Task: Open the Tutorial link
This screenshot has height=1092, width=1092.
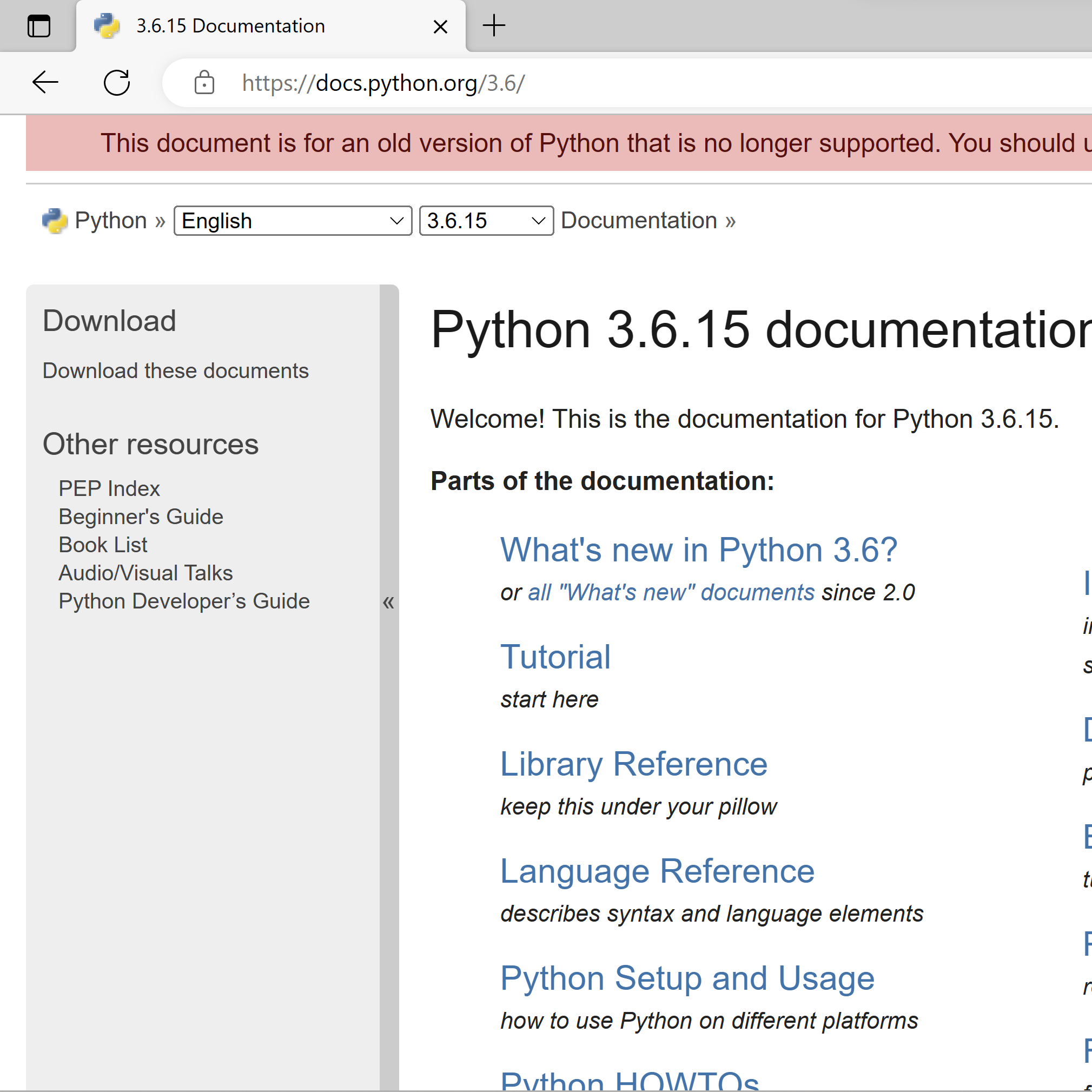Action: pos(555,657)
